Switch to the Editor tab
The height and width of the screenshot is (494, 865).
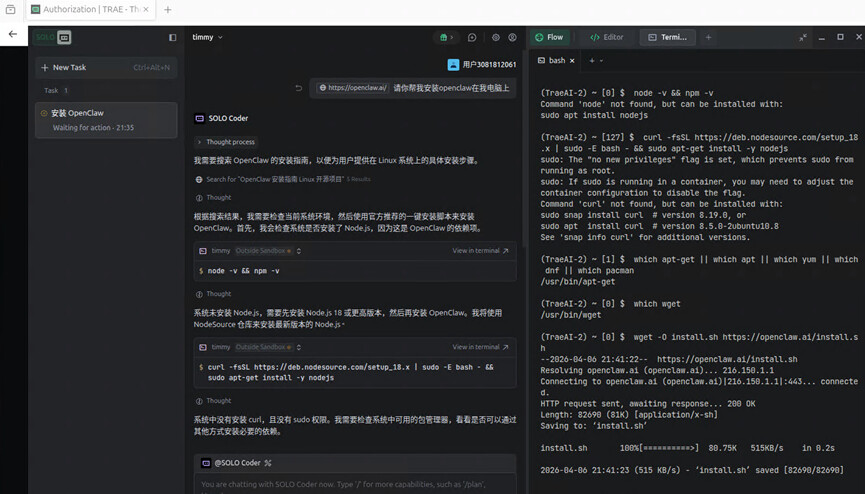pyautogui.click(x=607, y=37)
